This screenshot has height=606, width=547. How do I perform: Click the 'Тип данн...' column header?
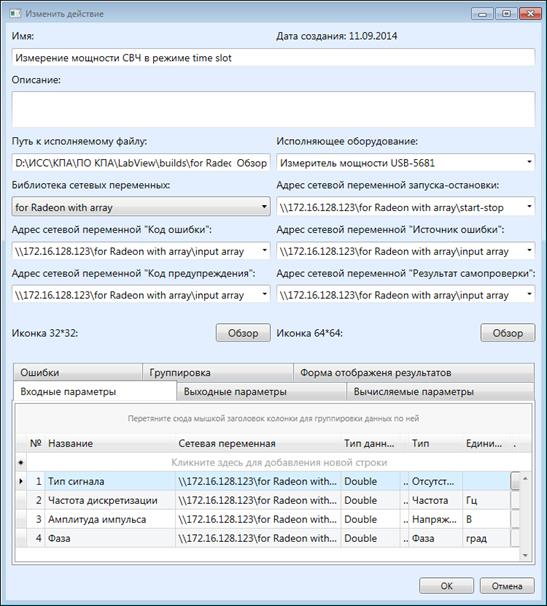click(370, 443)
